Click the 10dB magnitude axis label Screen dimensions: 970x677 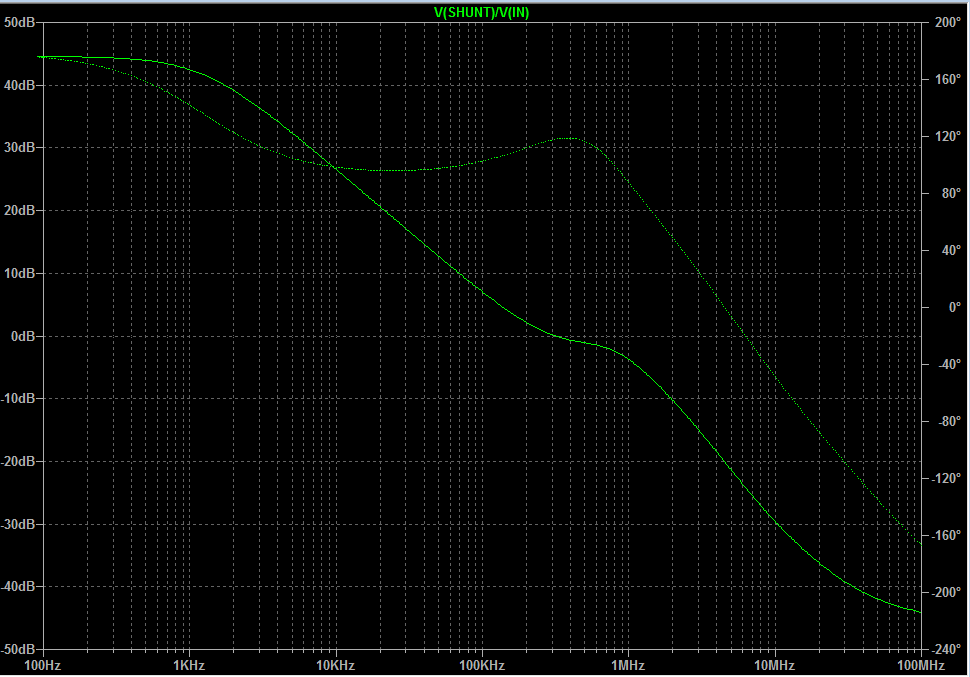coord(19,274)
